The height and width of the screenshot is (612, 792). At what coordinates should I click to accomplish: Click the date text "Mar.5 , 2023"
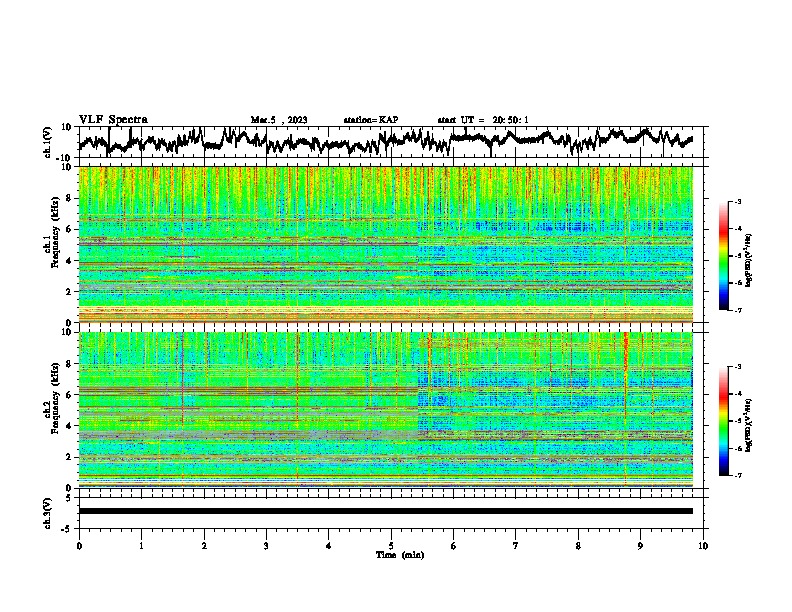point(279,120)
